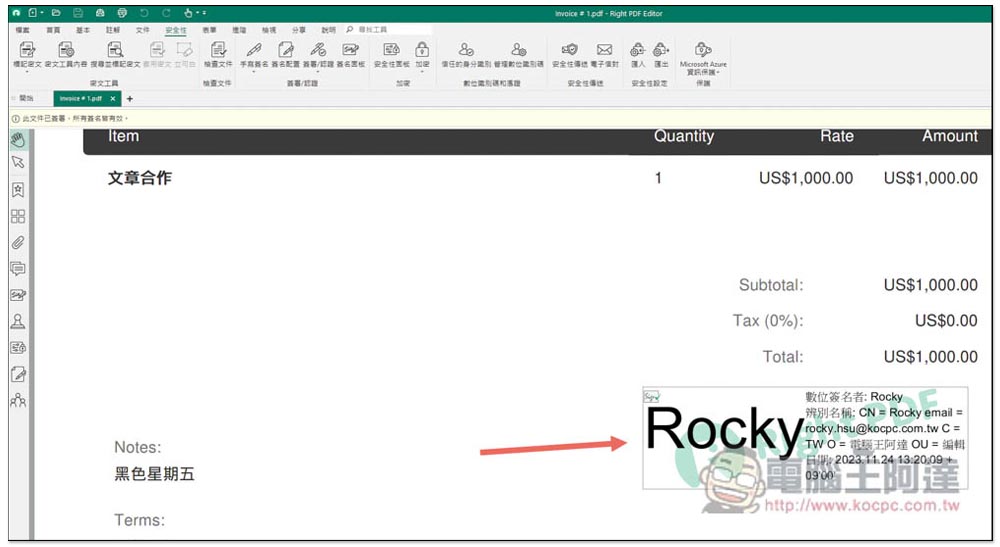Image resolution: width=1000 pixels, height=547 pixels.
Task: Open 信任的身分識別 trusted identities
Action: click(x=466, y=54)
